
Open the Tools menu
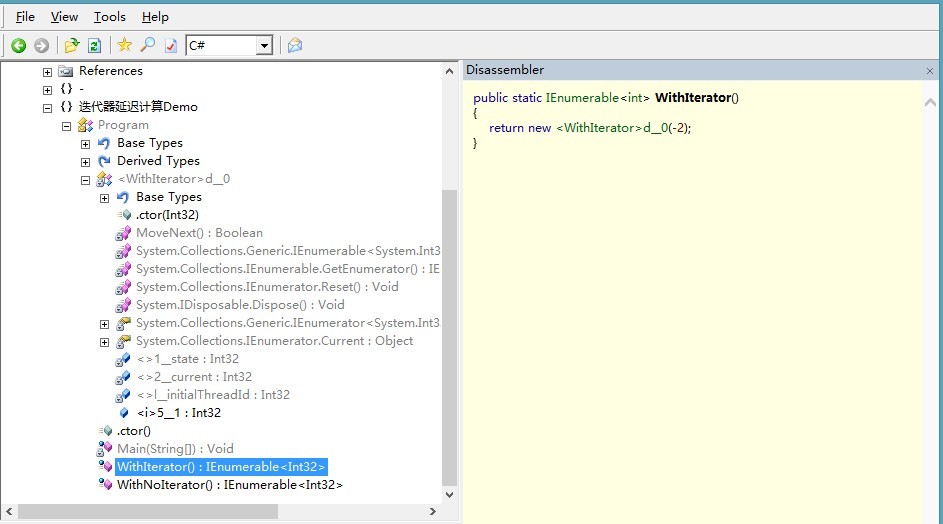click(x=109, y=17)
